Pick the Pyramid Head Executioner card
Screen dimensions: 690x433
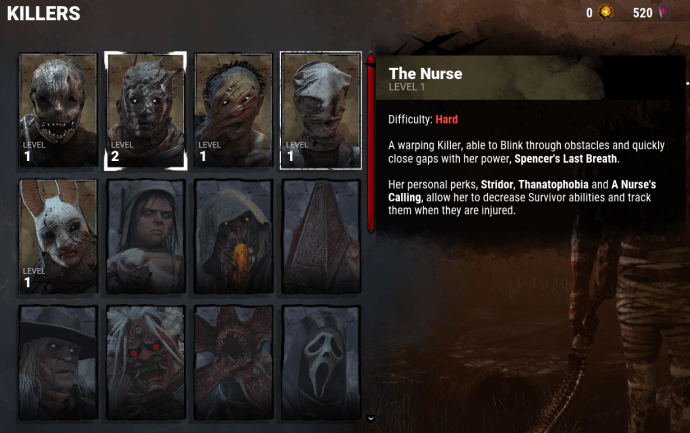(321, 236)
